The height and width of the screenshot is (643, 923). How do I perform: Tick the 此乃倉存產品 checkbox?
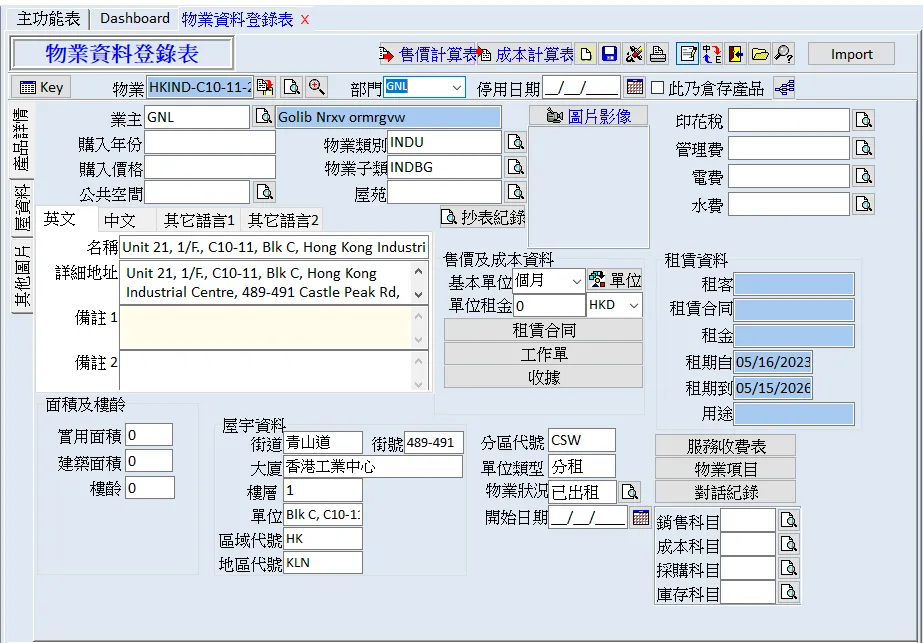[658, 88]
